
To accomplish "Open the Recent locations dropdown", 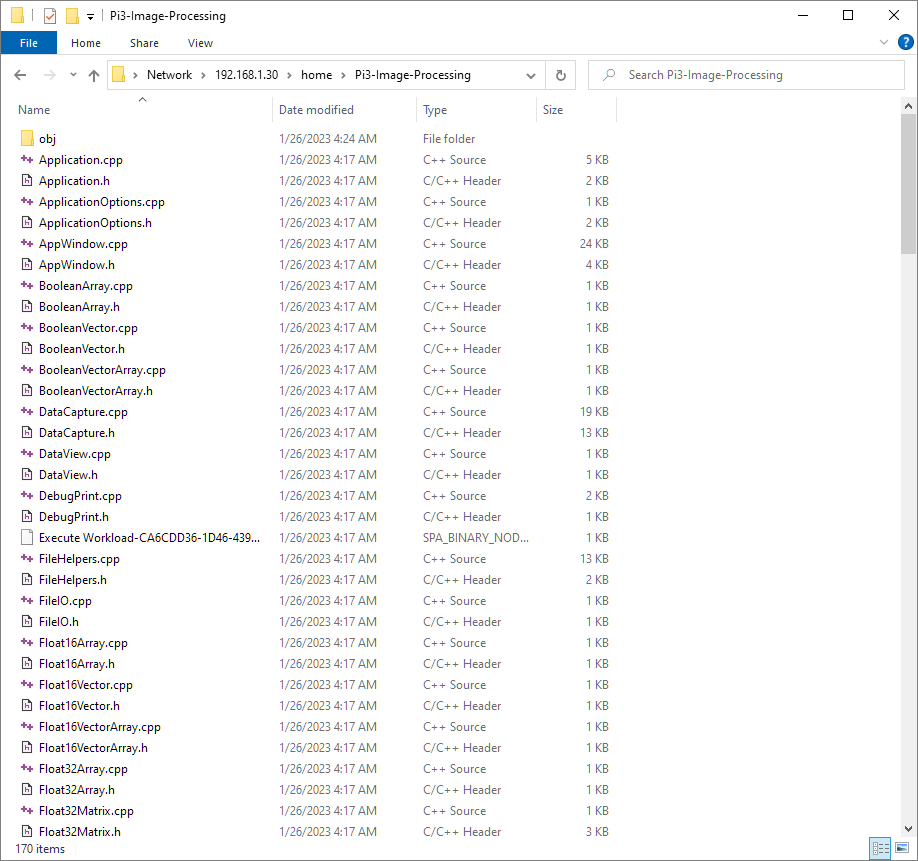I will point(73,75).
